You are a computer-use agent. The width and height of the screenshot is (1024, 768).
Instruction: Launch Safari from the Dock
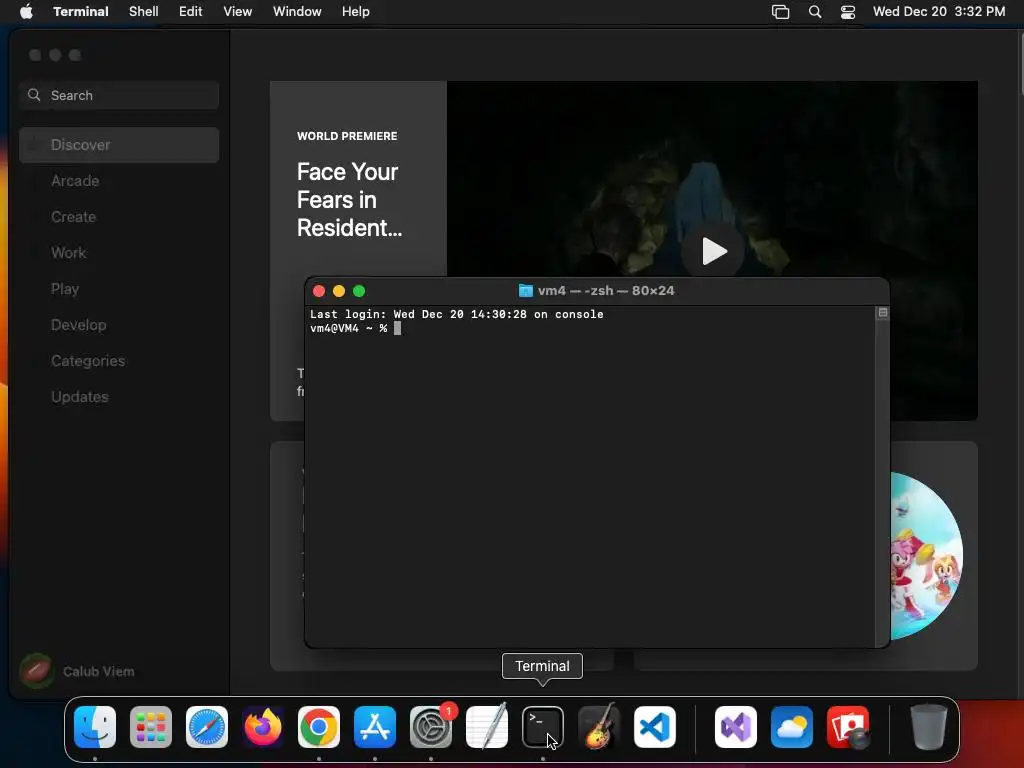pos(207,727)
